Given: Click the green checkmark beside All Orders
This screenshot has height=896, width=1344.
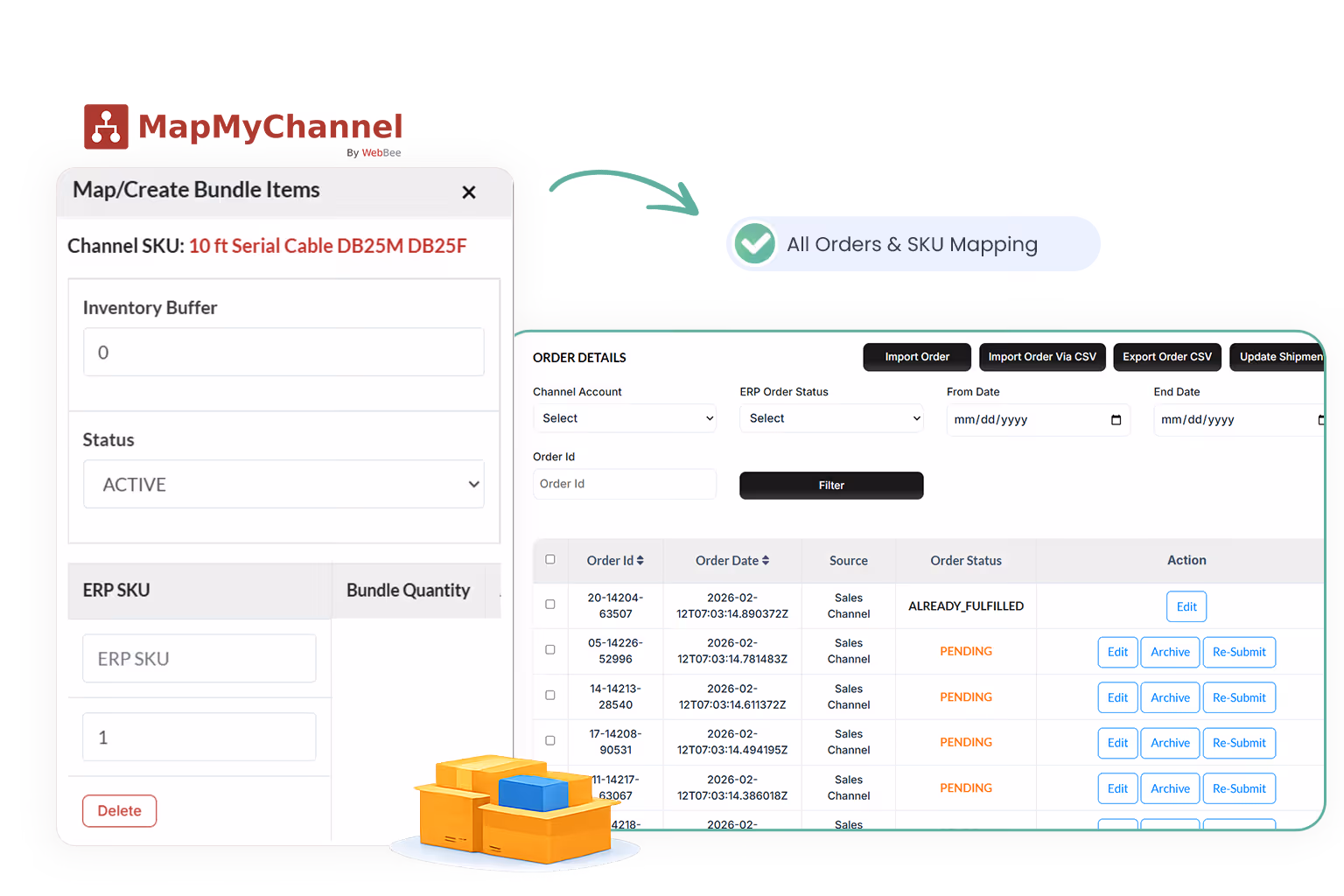Looking at the screenshot, I should [x=754, y=244].
